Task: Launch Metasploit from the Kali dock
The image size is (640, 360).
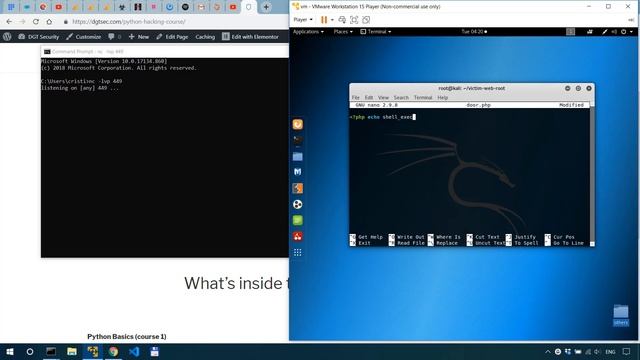Action: 298,172
